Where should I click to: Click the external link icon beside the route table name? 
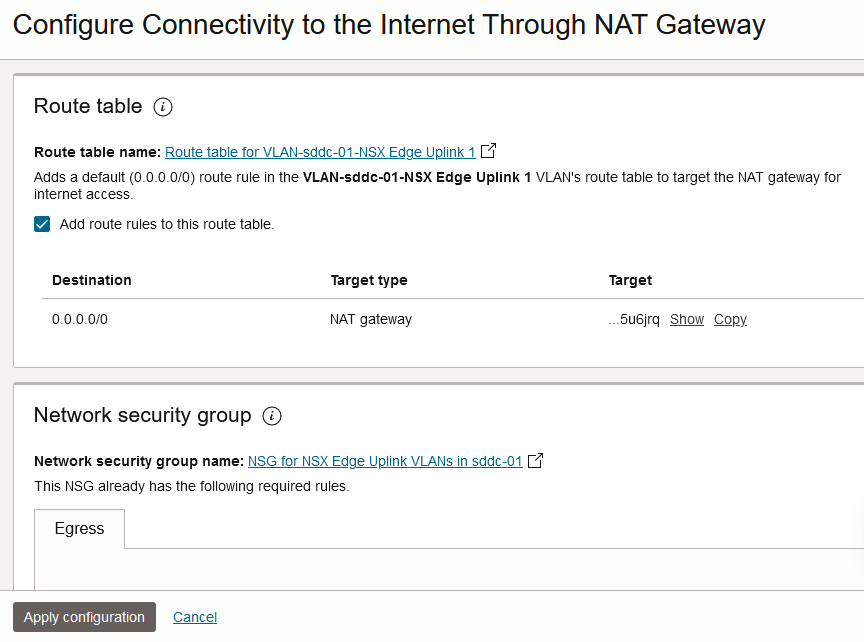click(x=487, y=150)
